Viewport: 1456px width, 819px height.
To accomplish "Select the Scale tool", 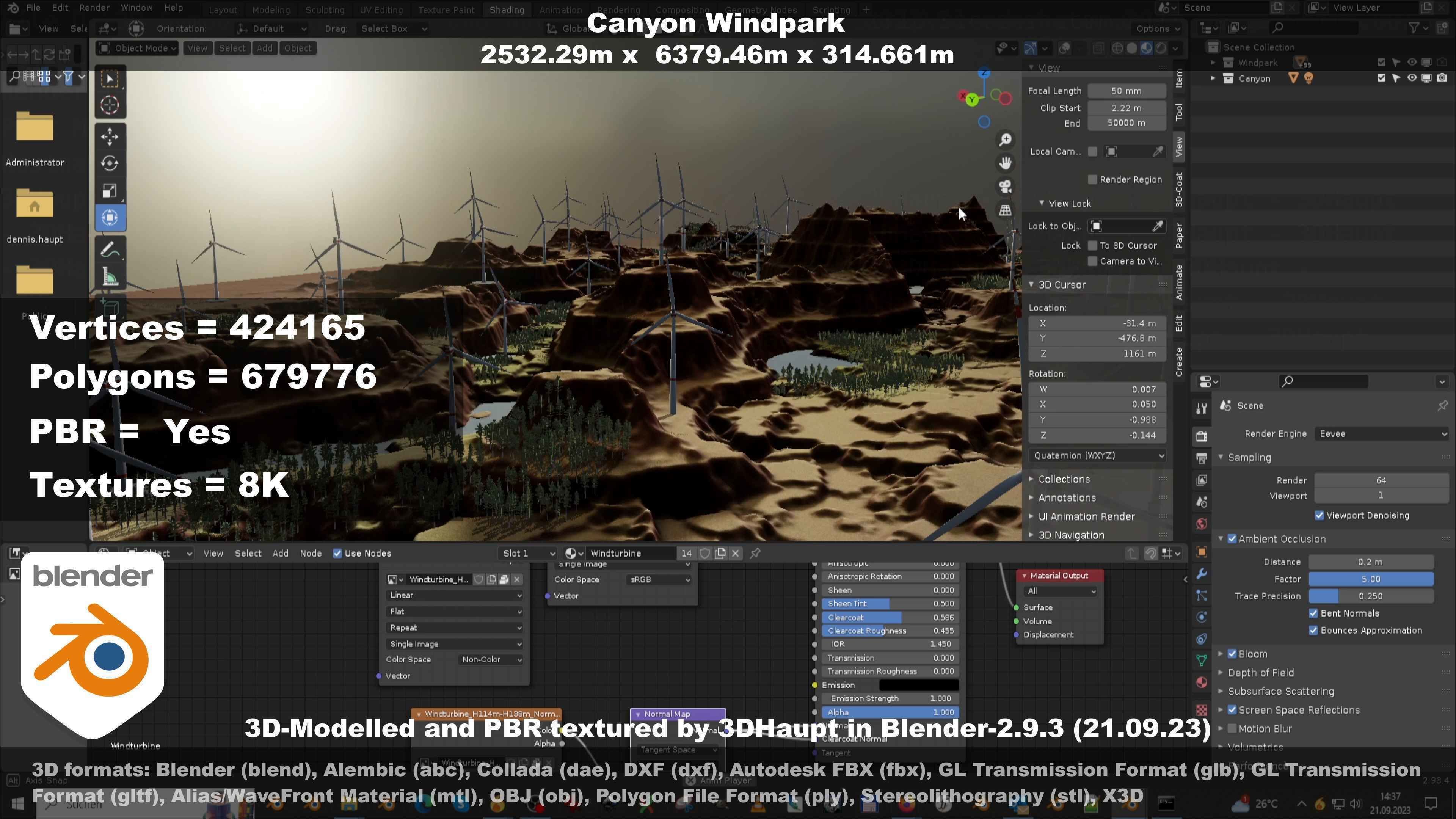I will (110, 190).
